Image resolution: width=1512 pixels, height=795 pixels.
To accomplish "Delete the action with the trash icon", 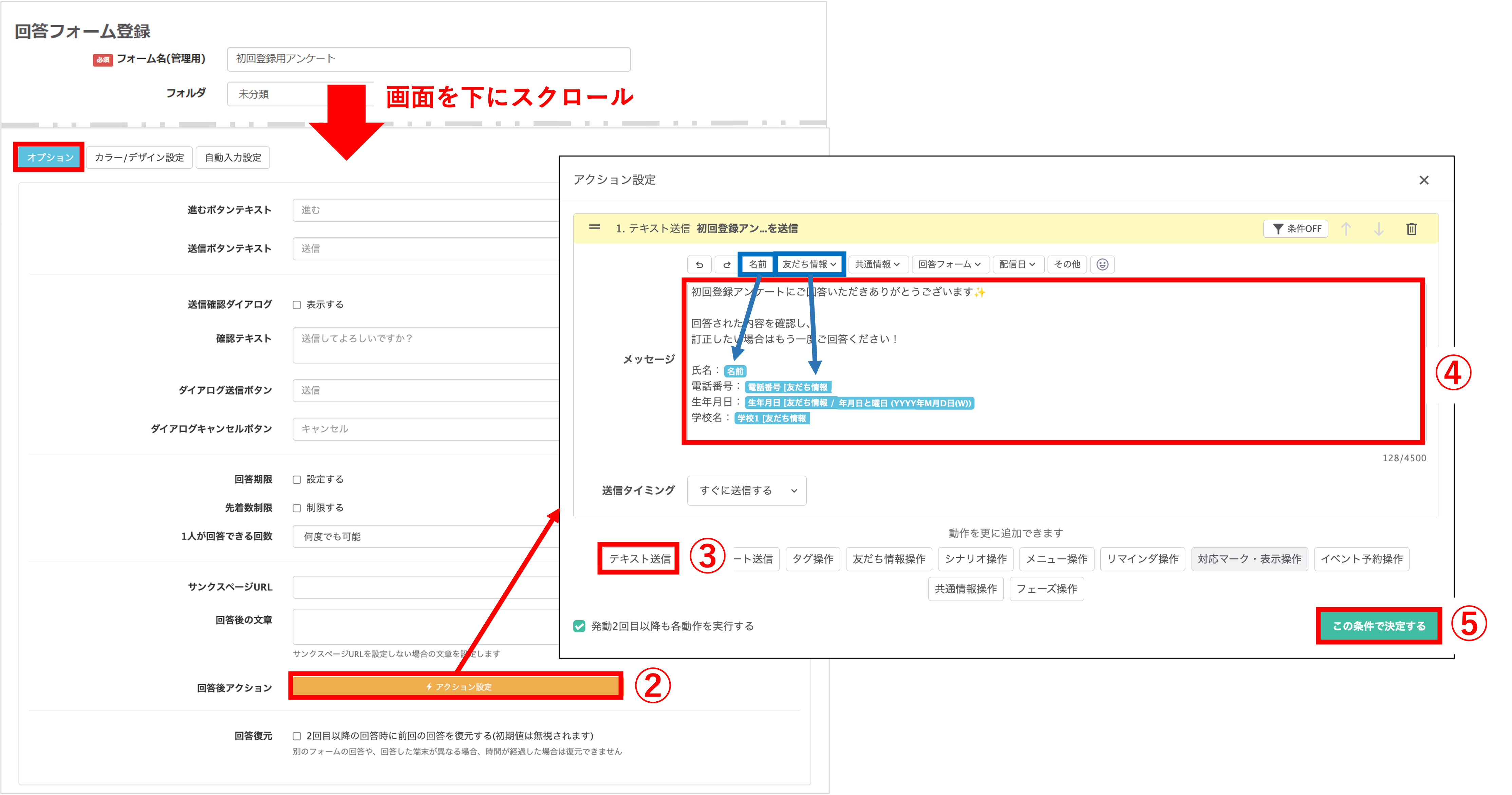I will point(1412,229).
